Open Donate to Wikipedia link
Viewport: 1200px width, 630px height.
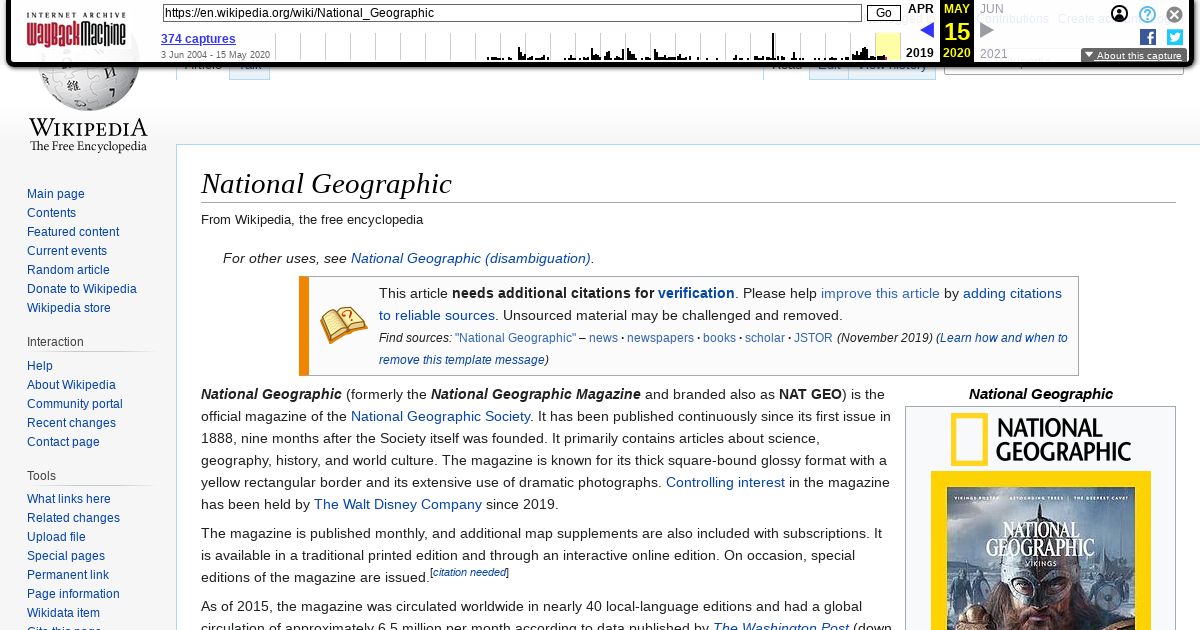(82, 289)
